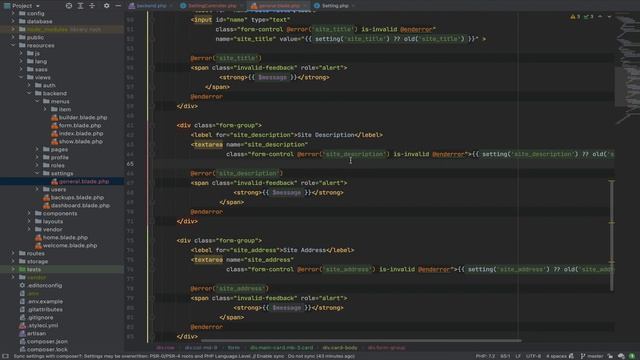Image resolution: width=640 pixels, height=360 pixels.
Task: Collapse the resources folder
Action: click(x=13, y=45)
